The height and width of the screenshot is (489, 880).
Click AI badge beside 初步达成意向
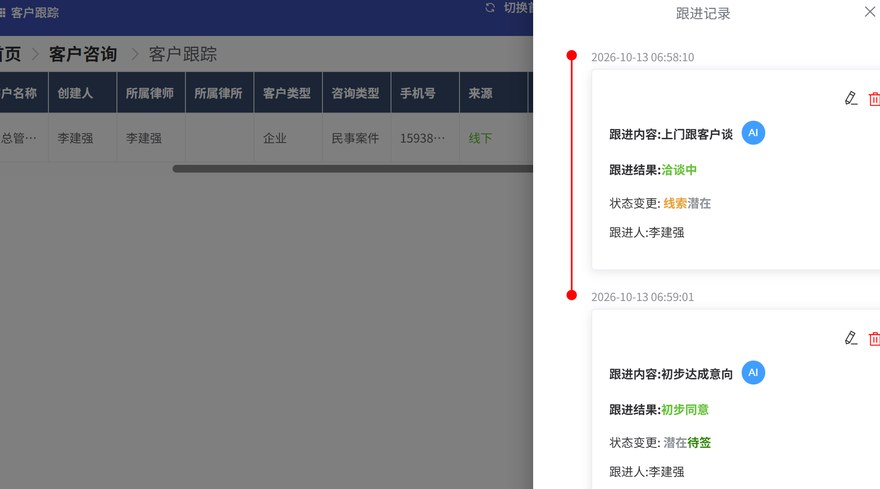coord(753,373)
